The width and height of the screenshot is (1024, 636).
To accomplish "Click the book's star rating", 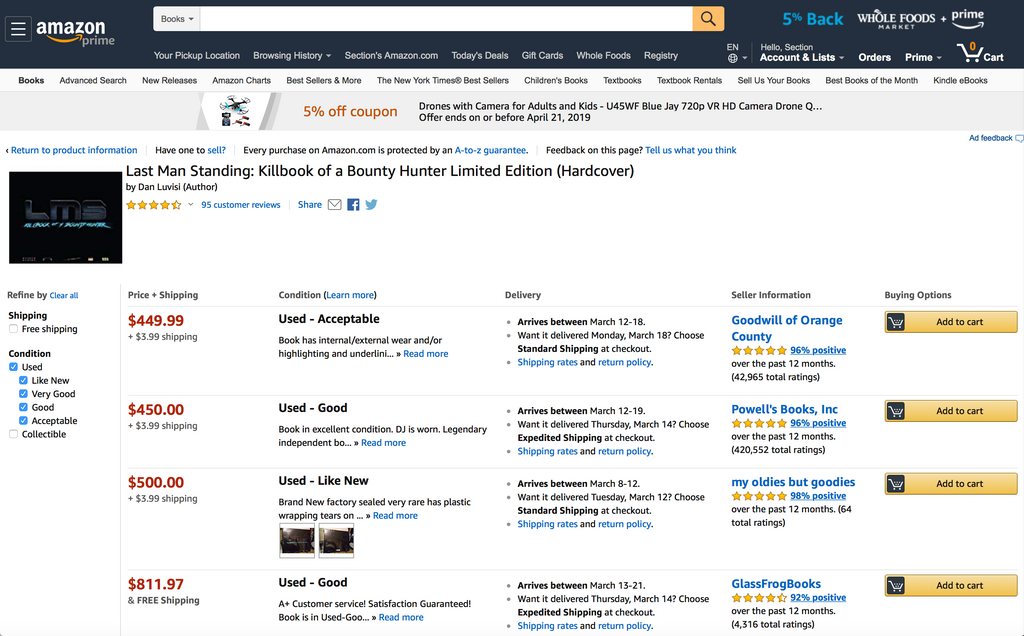I will click(x=153, y=205).
